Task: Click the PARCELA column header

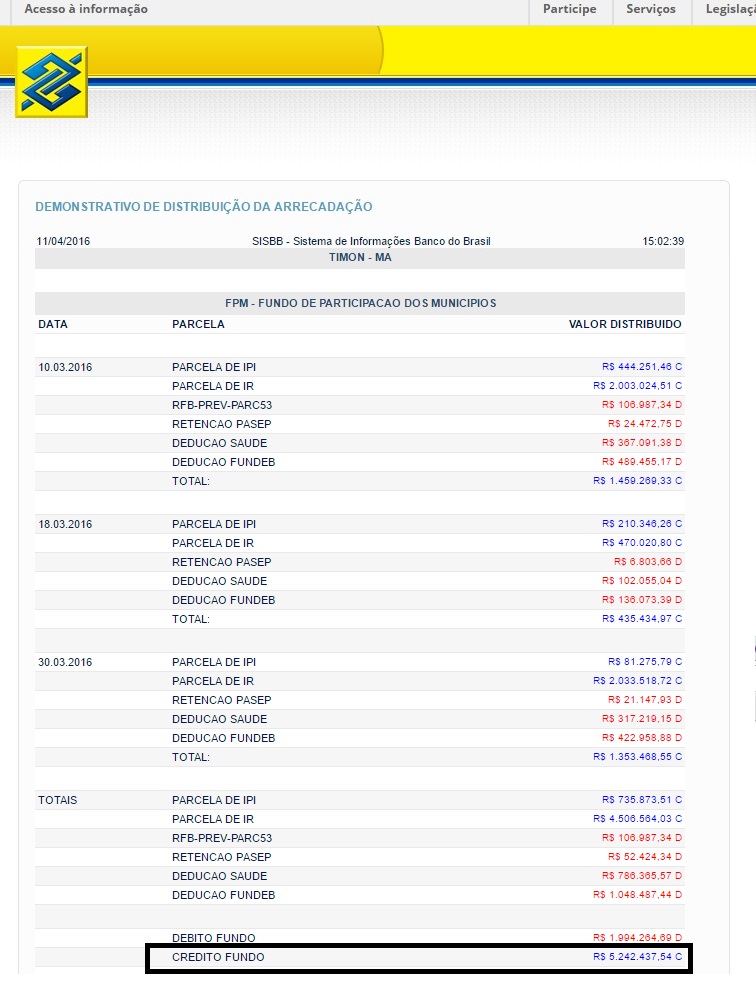Action: pyautogui.click(x=198, y=324)
